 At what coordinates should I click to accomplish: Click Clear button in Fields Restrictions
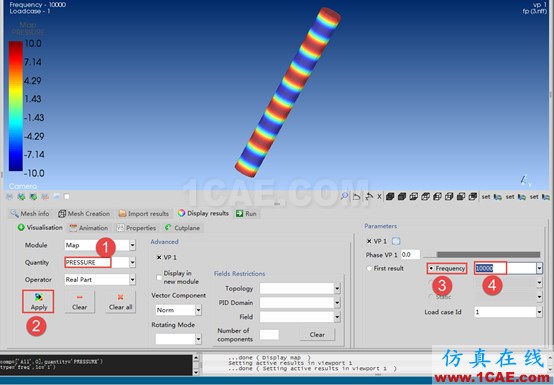click(317, 334)
